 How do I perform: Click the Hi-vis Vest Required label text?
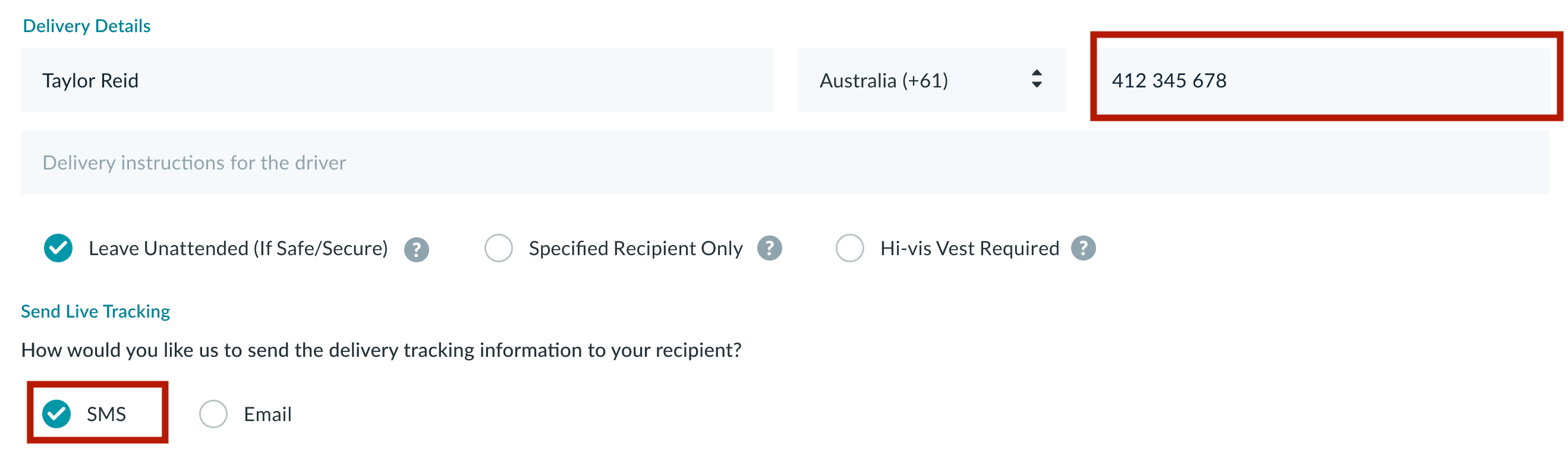point(969,249)
